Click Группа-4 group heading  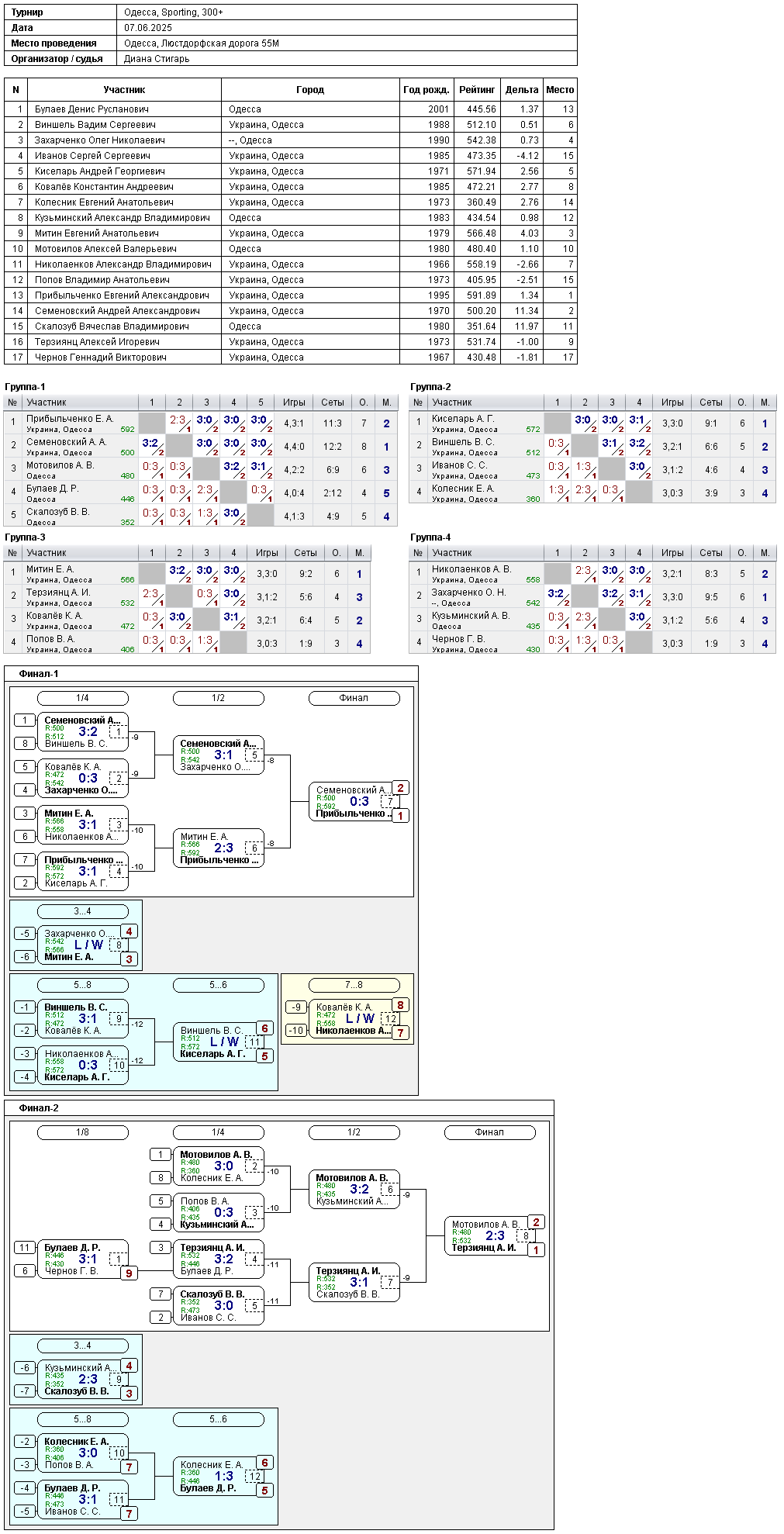pos(430,537)
